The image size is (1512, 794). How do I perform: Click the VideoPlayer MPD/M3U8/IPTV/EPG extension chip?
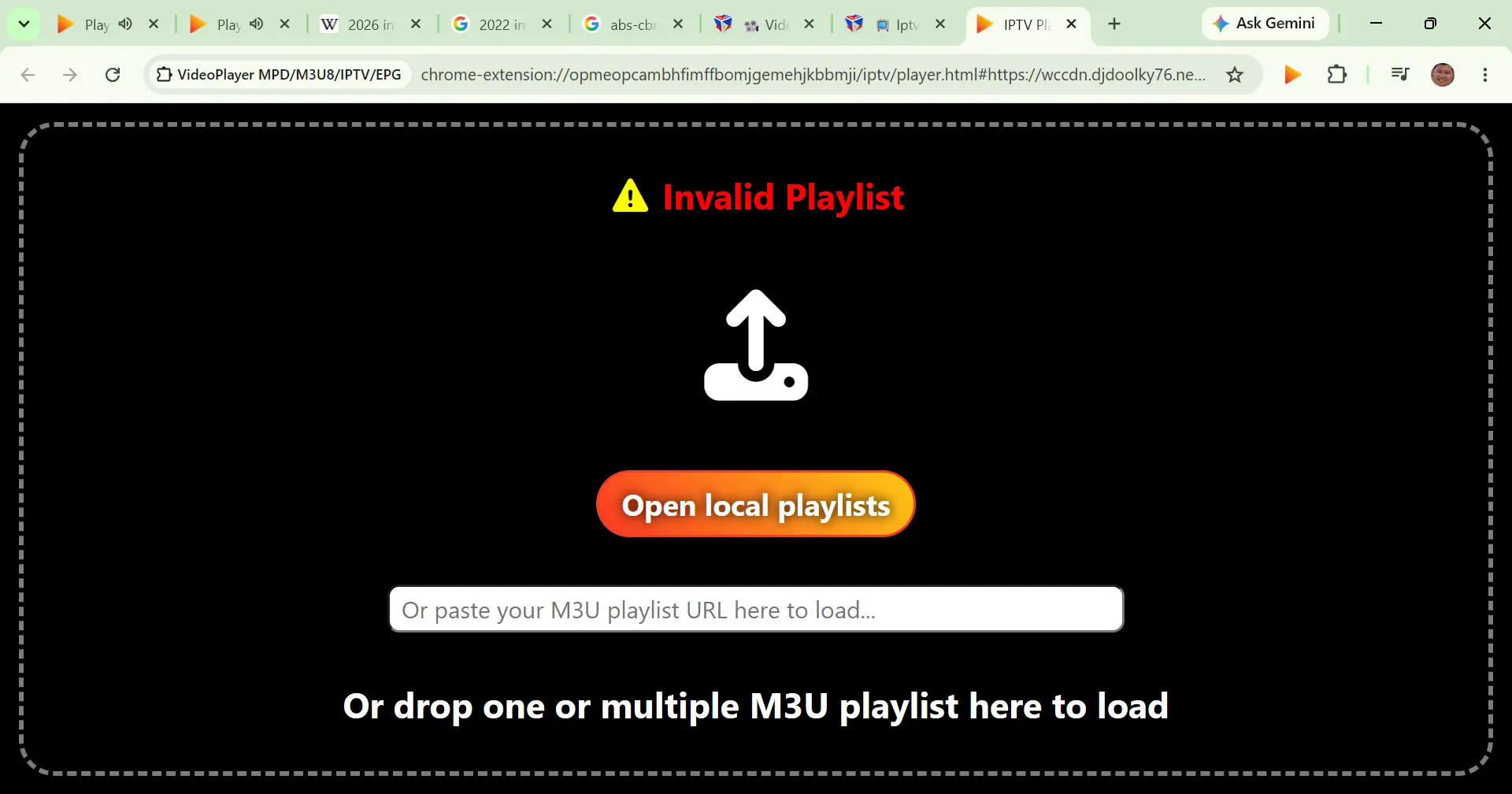[280, 75]
